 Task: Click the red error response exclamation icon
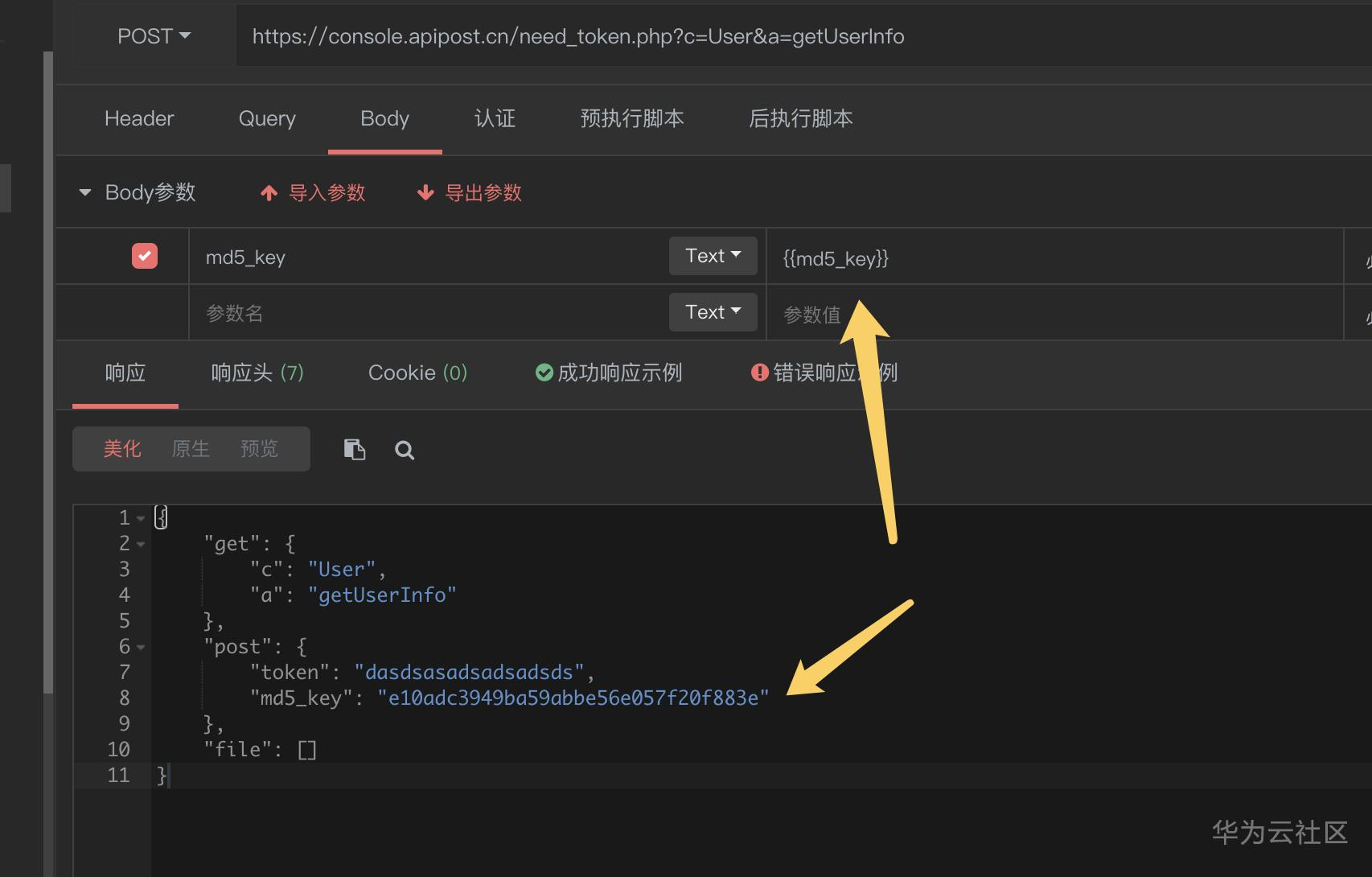pyautogui.click(x=759, y=373)
